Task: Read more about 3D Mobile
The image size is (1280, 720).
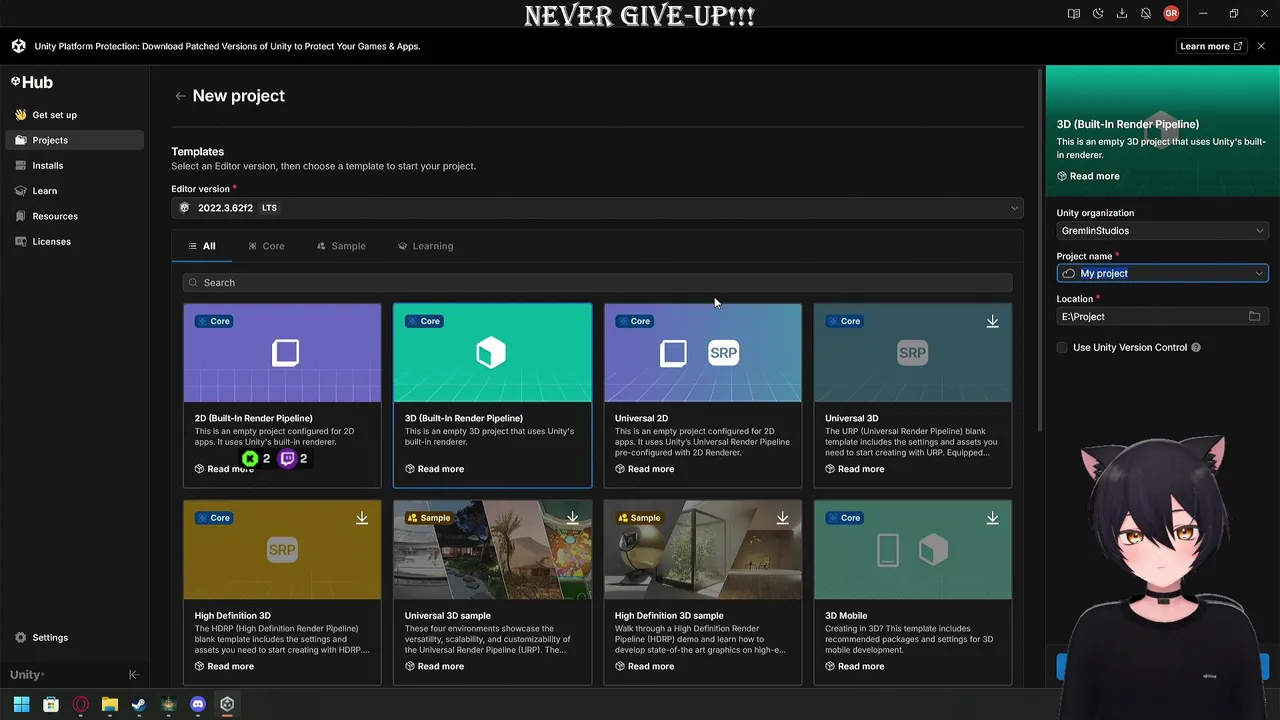Action: click(854, 666)
